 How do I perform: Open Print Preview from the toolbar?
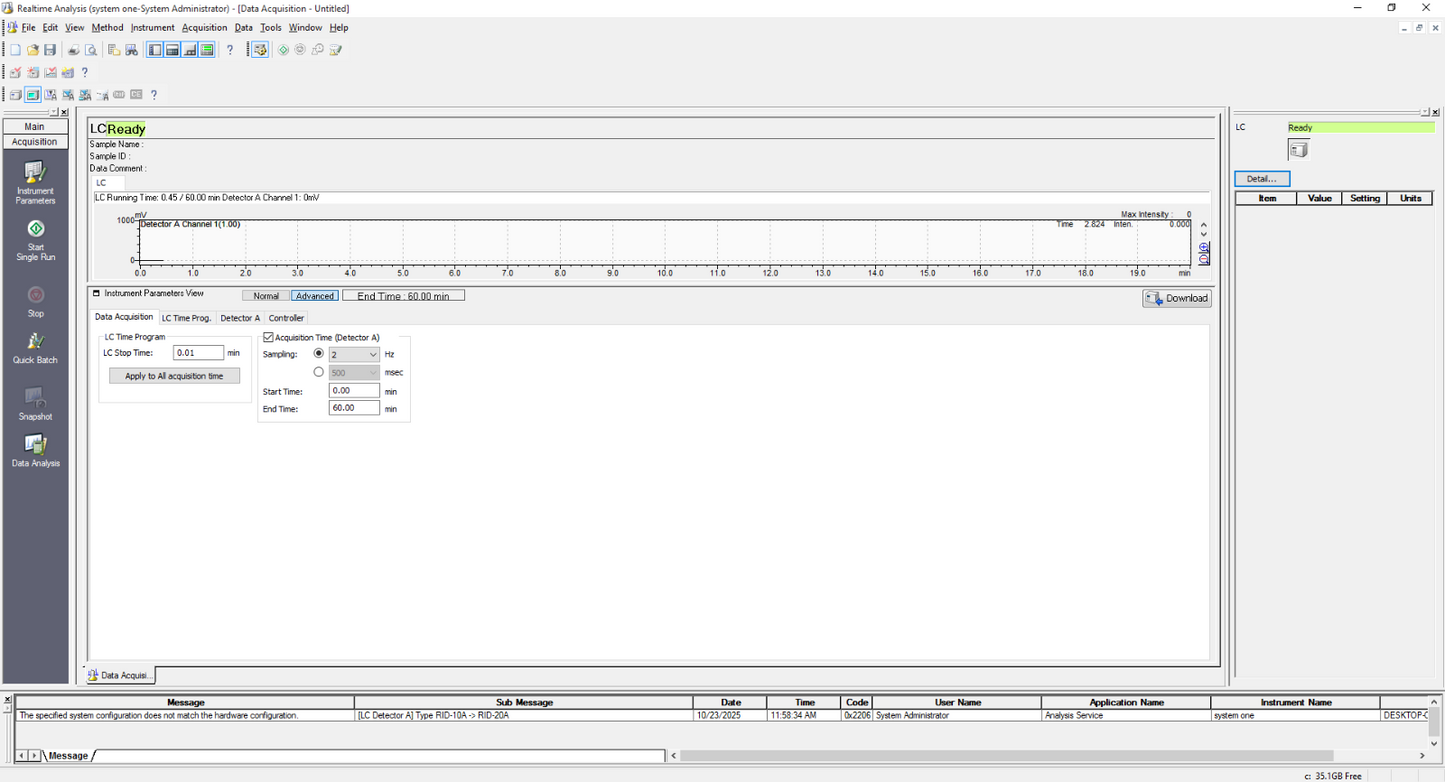(x=91, y=50)
